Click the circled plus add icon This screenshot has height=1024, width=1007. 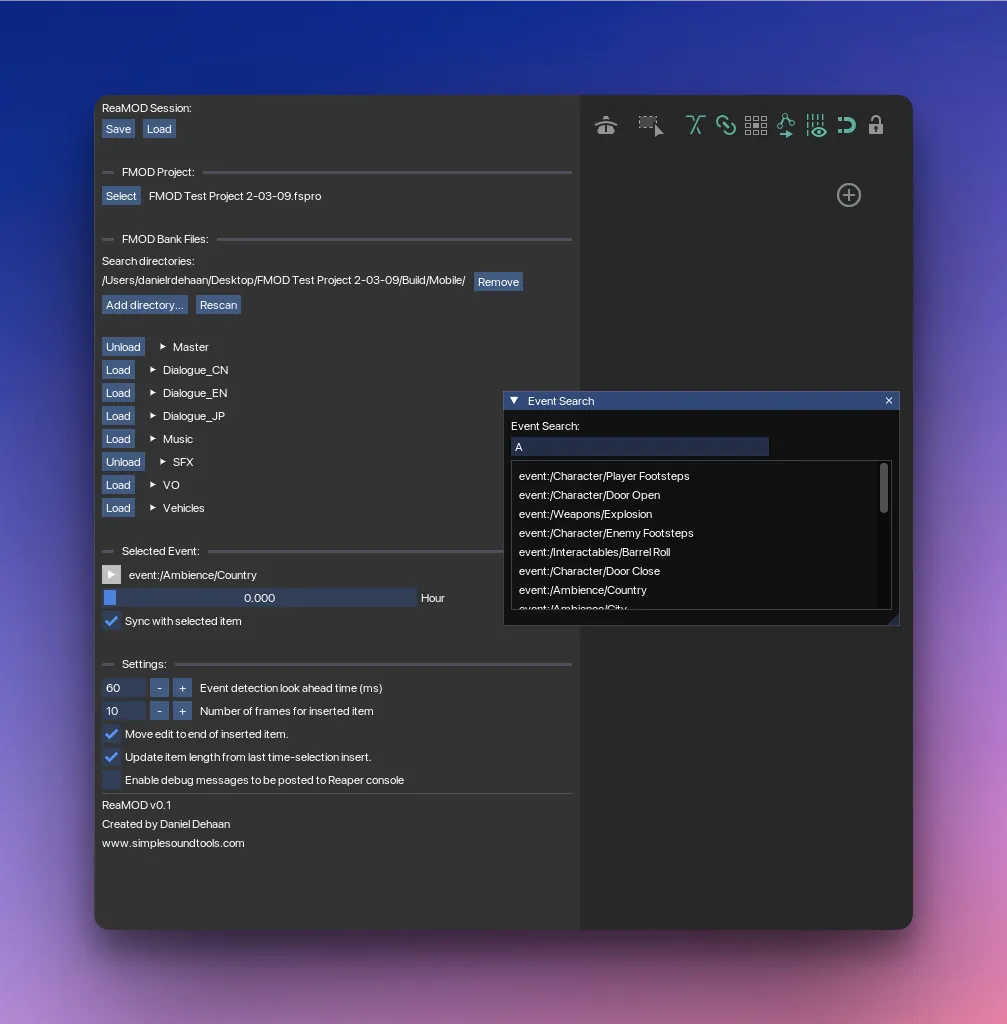pyautogui.click(x=848, y=195)
